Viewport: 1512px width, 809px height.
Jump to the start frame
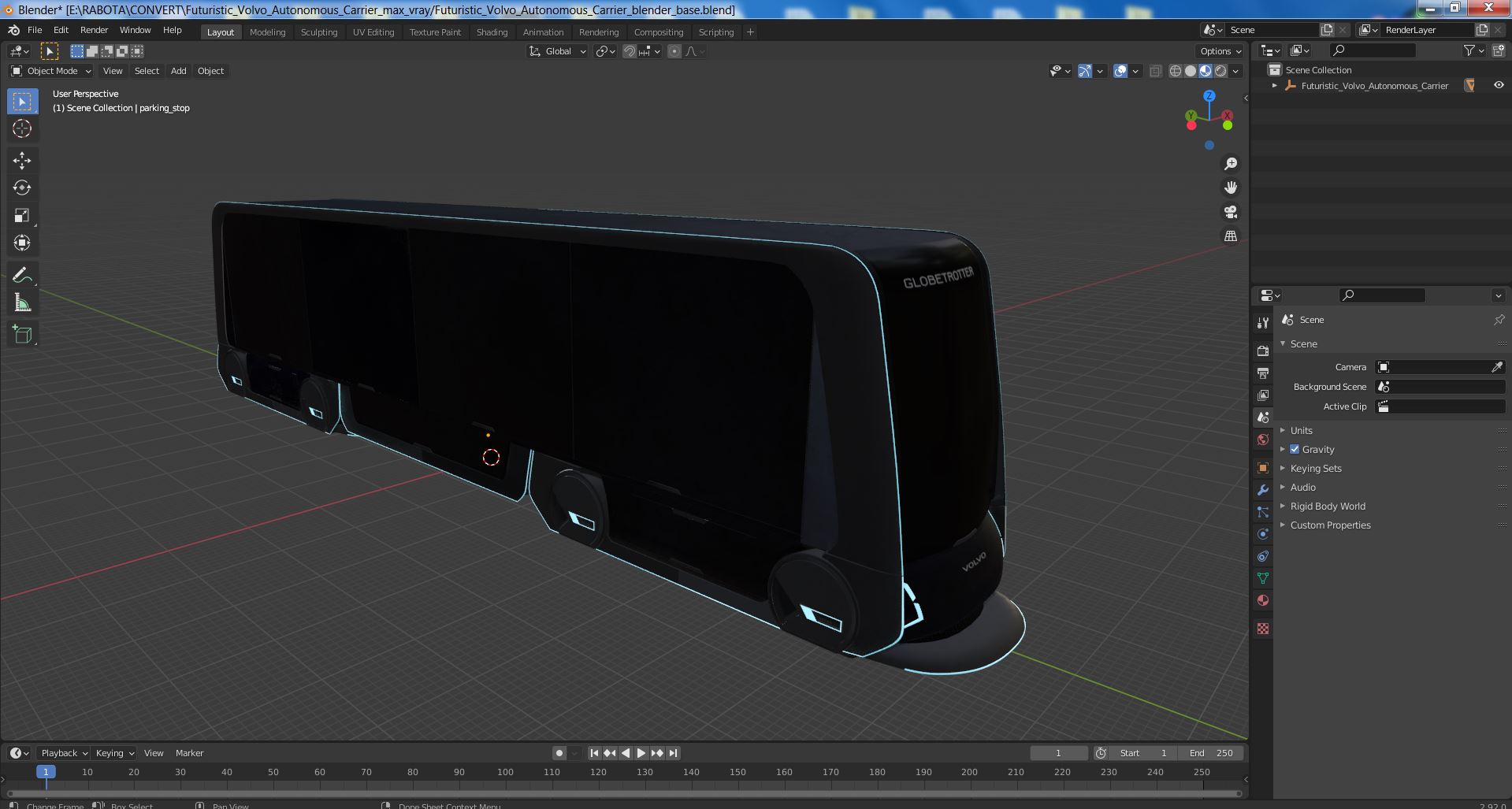coord(594,753)
